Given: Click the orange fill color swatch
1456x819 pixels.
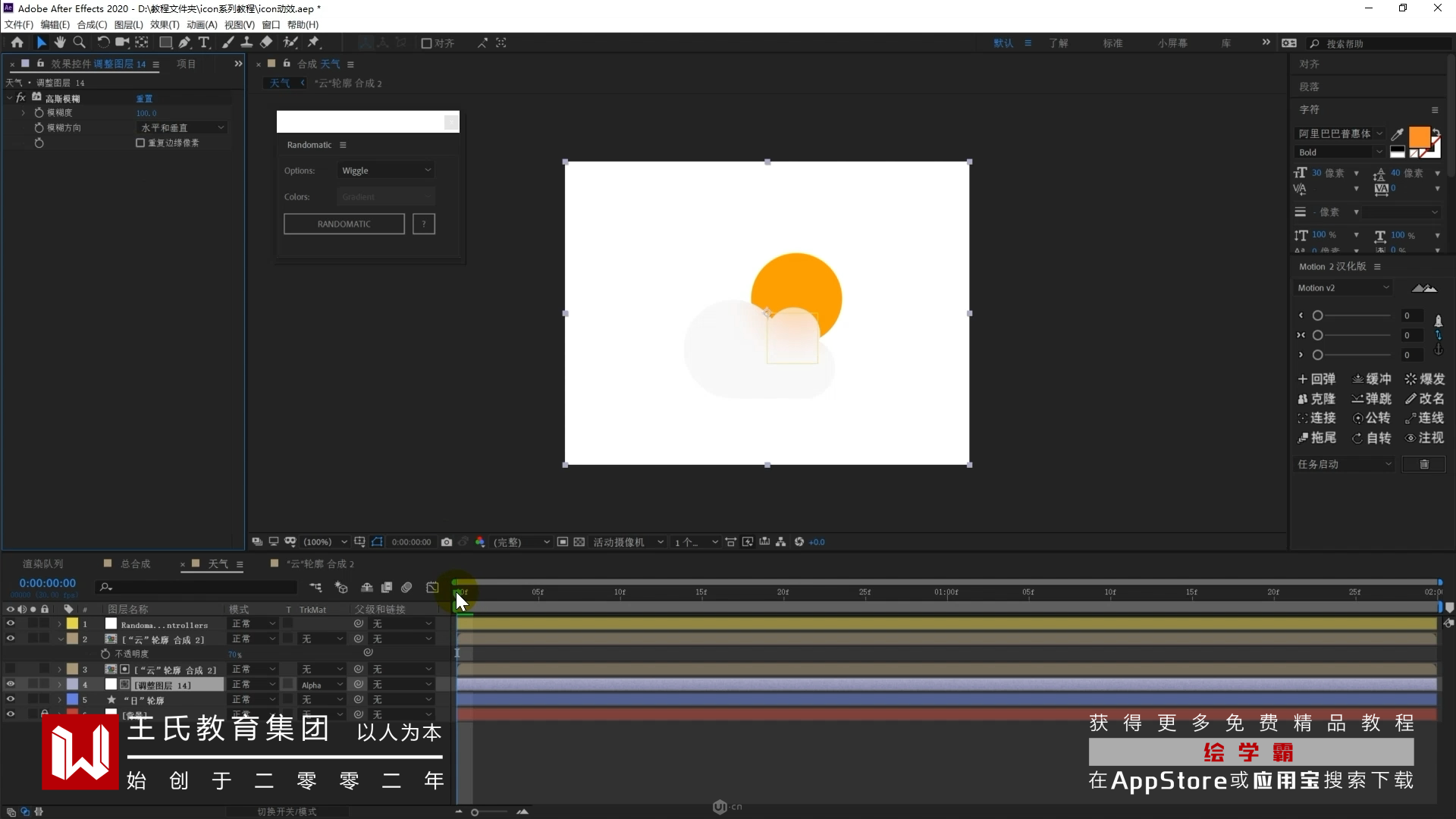Looking at the screenshot, I should coord(1419,137).
